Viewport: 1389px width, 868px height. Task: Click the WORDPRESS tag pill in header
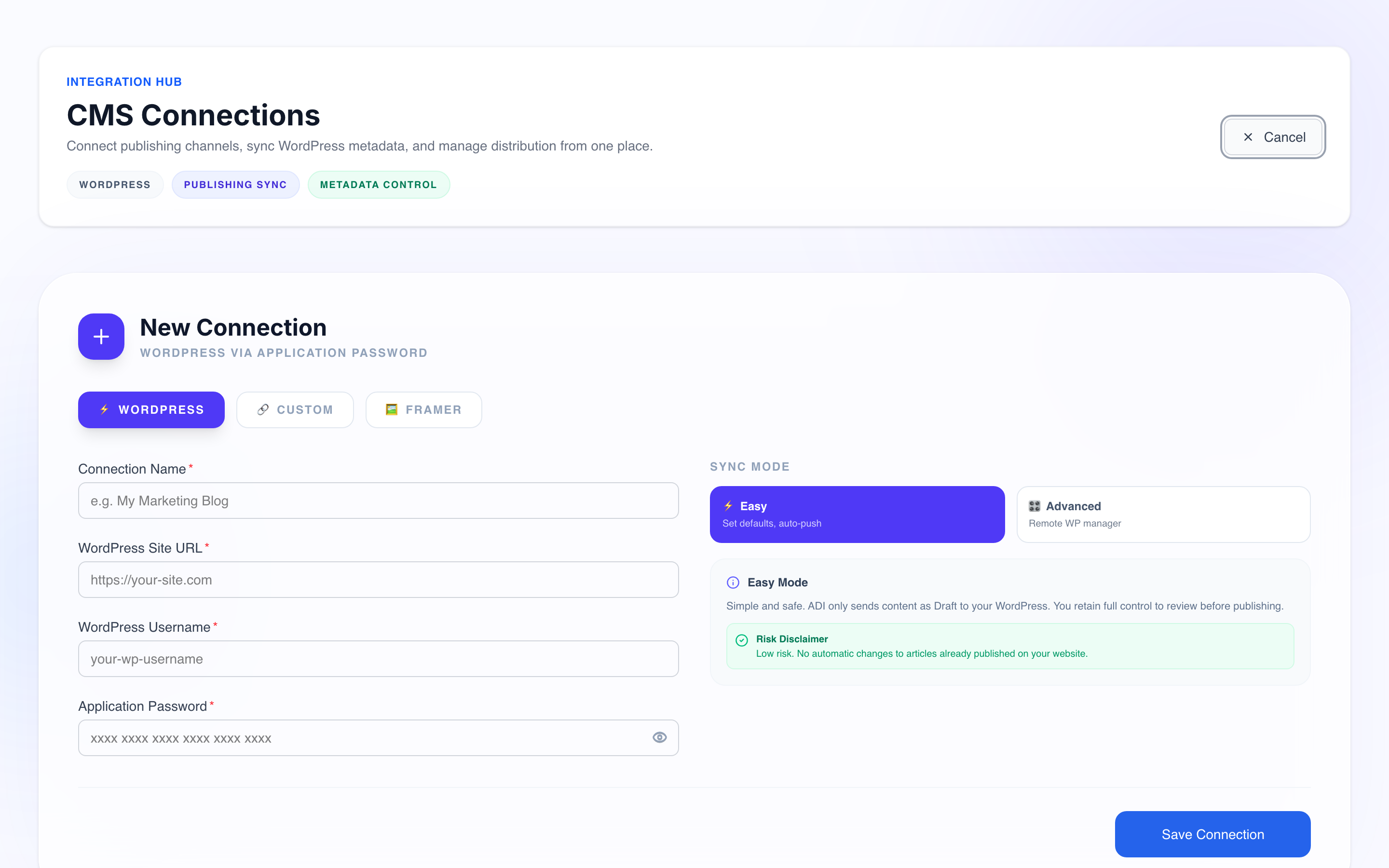[x=115, y=184]
